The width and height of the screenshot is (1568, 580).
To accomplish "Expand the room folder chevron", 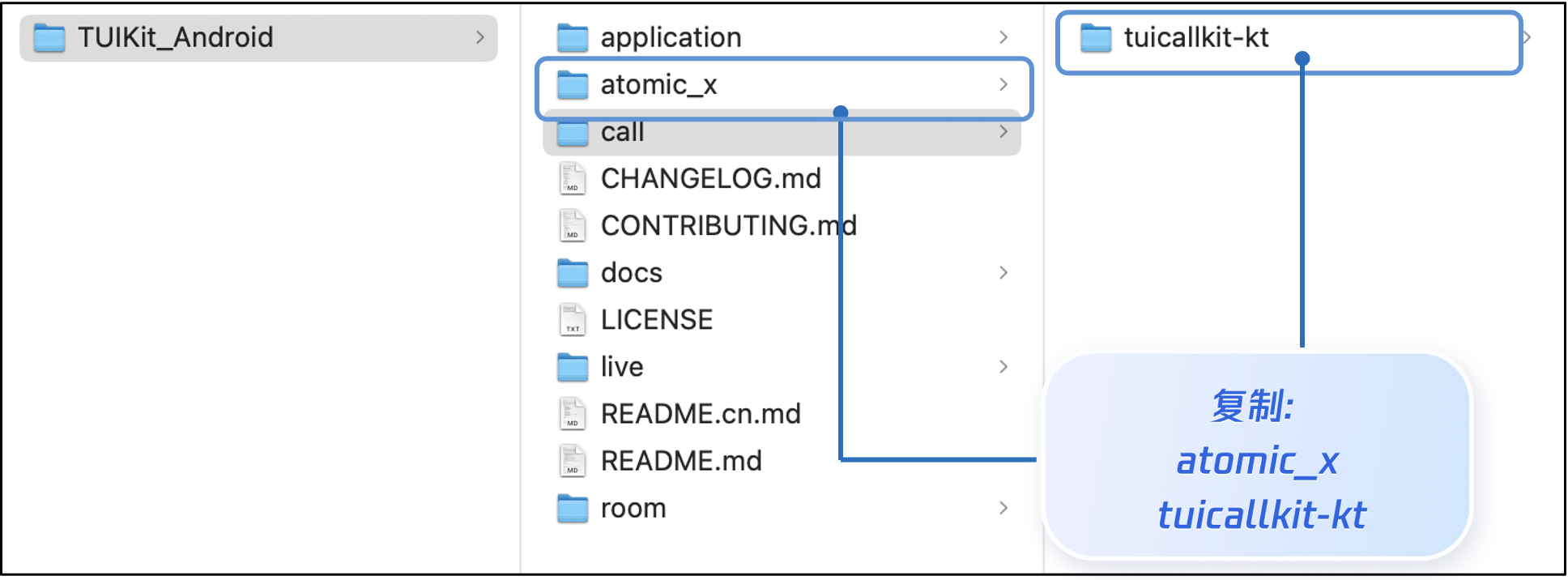I will point(1003,509).
